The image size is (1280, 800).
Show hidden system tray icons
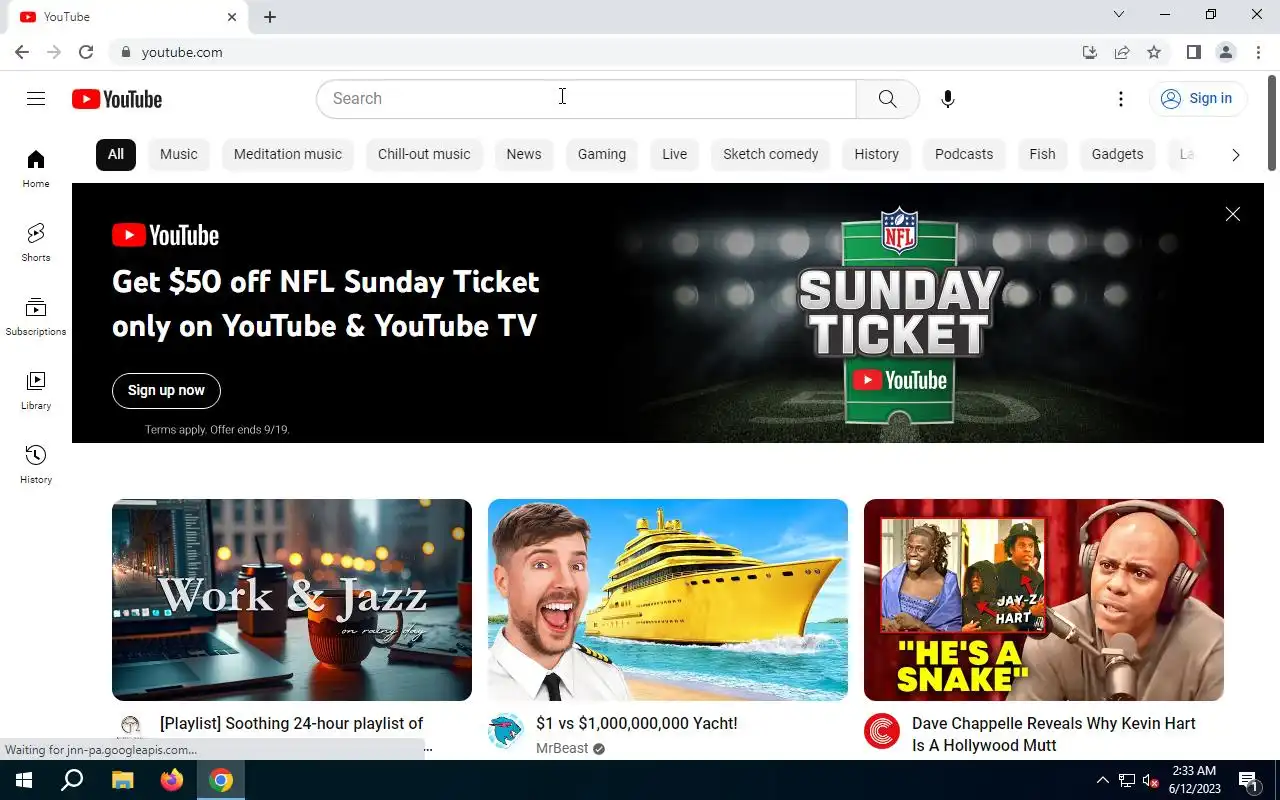(1103, 780)
